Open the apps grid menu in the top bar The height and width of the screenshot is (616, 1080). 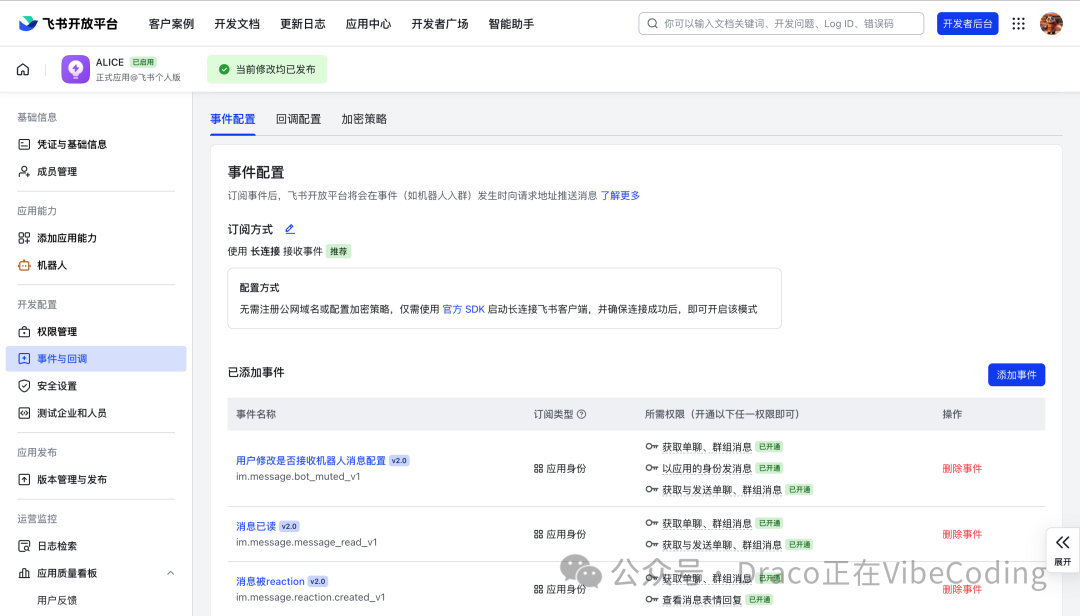(x=1018, y=23)
